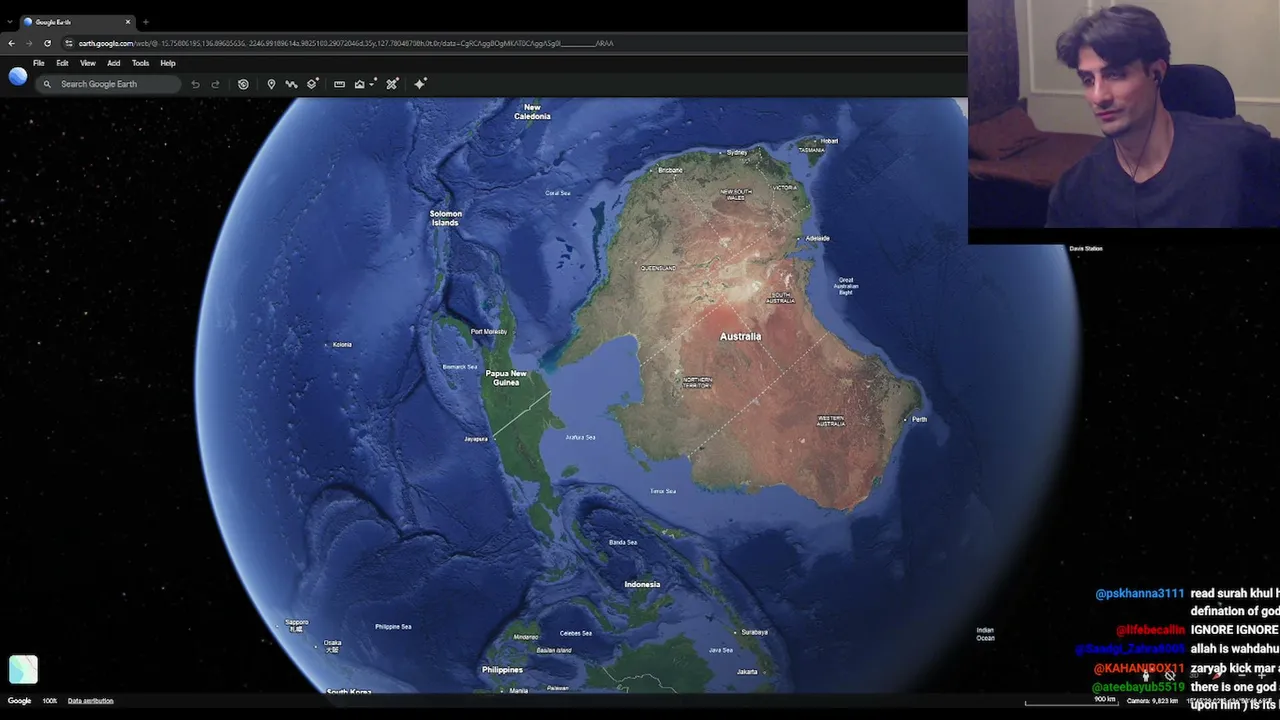Screen dimensions: 1280x720
Task: Click the Indonesia country label
Action: pyautogui.click(x=642, y=584)
